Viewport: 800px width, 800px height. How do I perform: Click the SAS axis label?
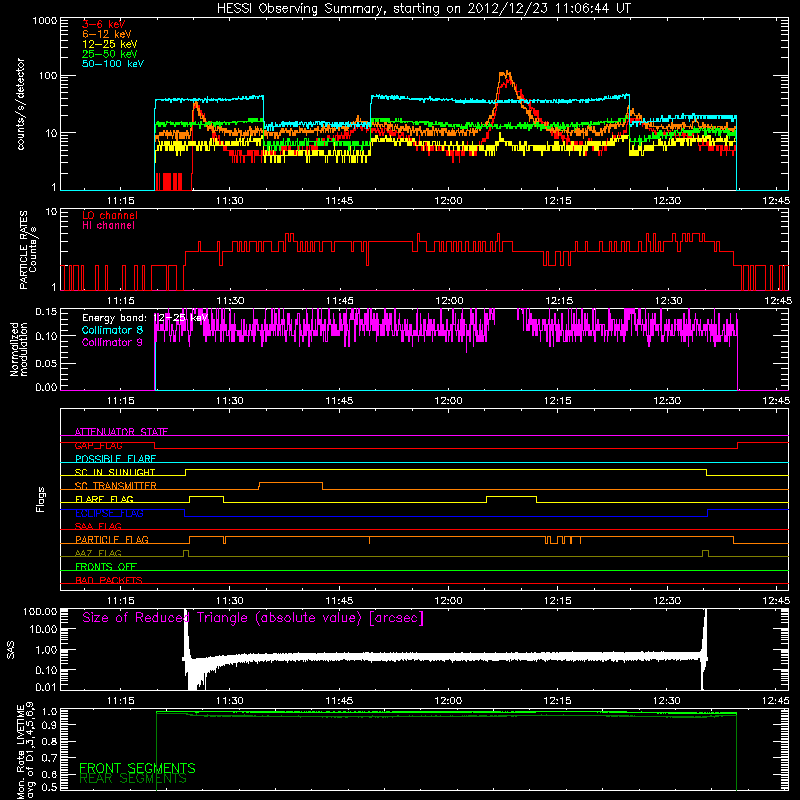[11, 650]
